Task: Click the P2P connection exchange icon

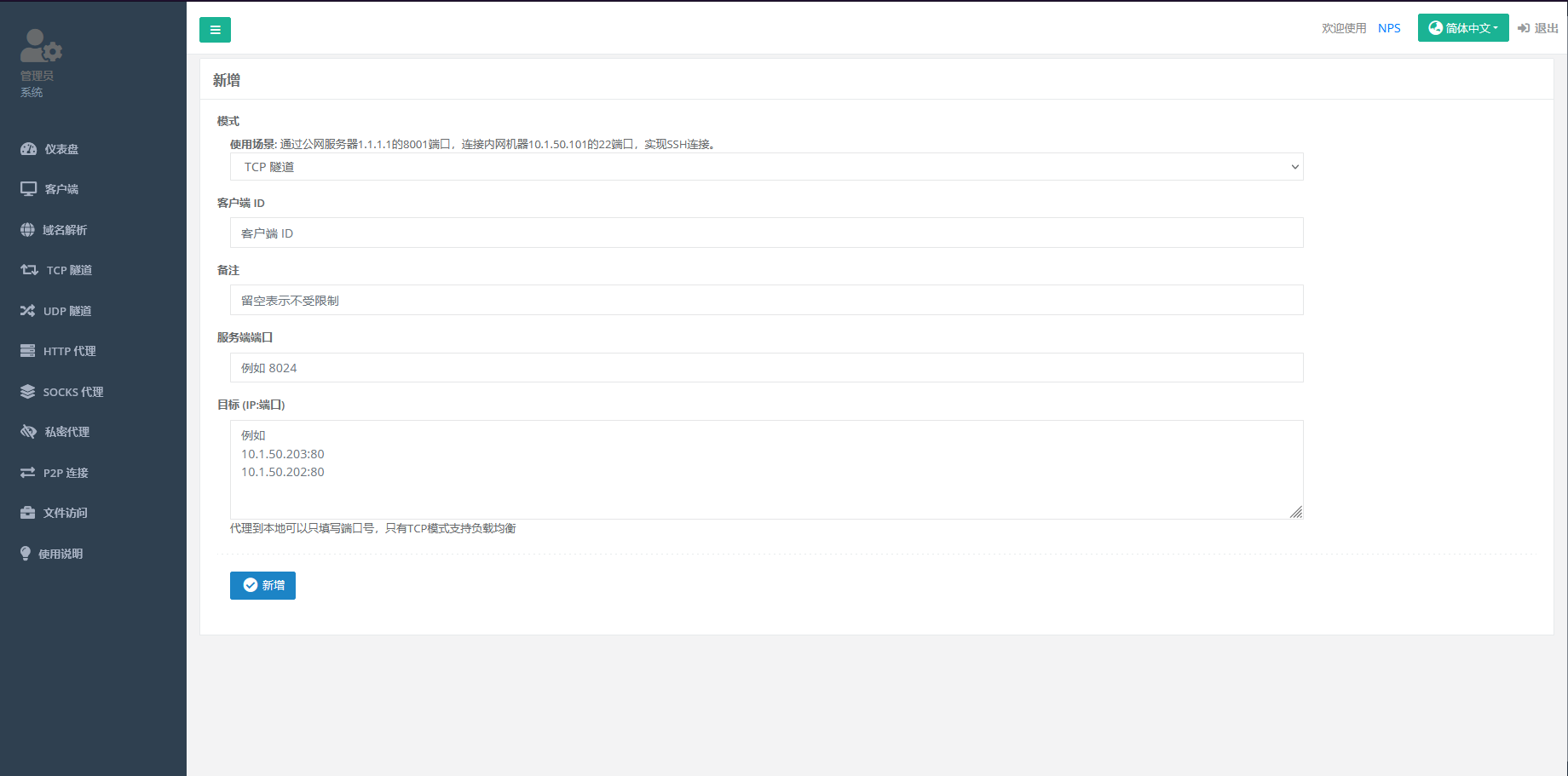Action: click(28, 473)
